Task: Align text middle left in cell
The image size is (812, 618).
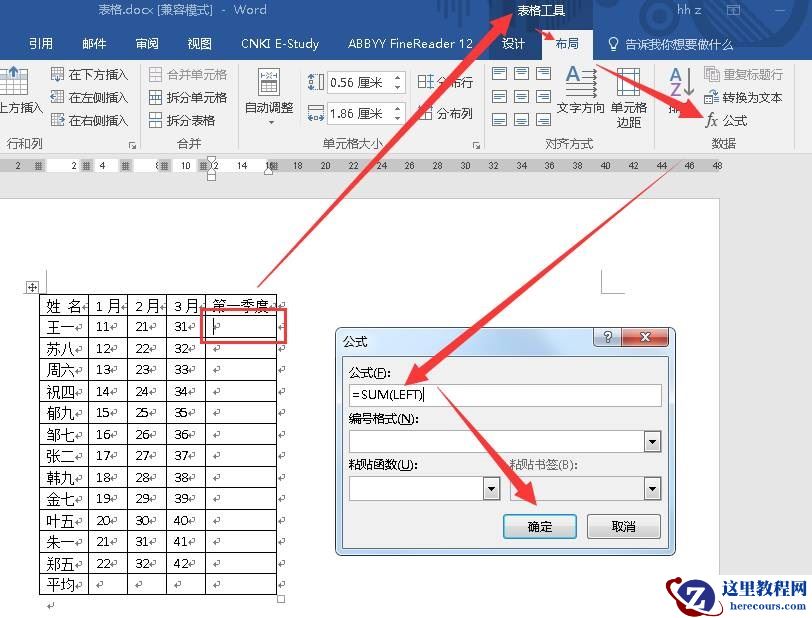Action: pyautogui.click(x=499, y=96)
